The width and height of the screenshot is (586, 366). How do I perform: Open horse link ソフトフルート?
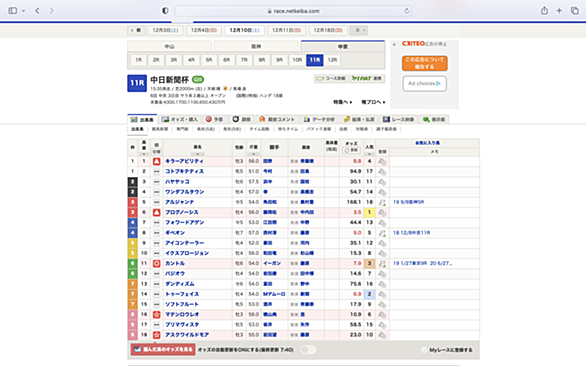pyautogui.click(x=182, y=304)
